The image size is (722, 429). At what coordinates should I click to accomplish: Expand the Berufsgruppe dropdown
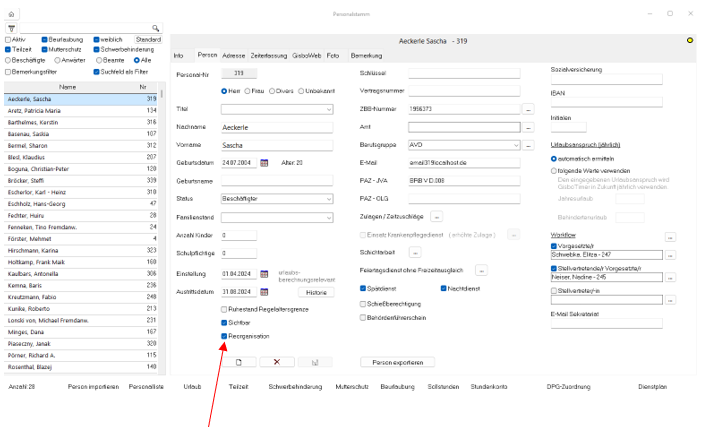tap(517, 144)
